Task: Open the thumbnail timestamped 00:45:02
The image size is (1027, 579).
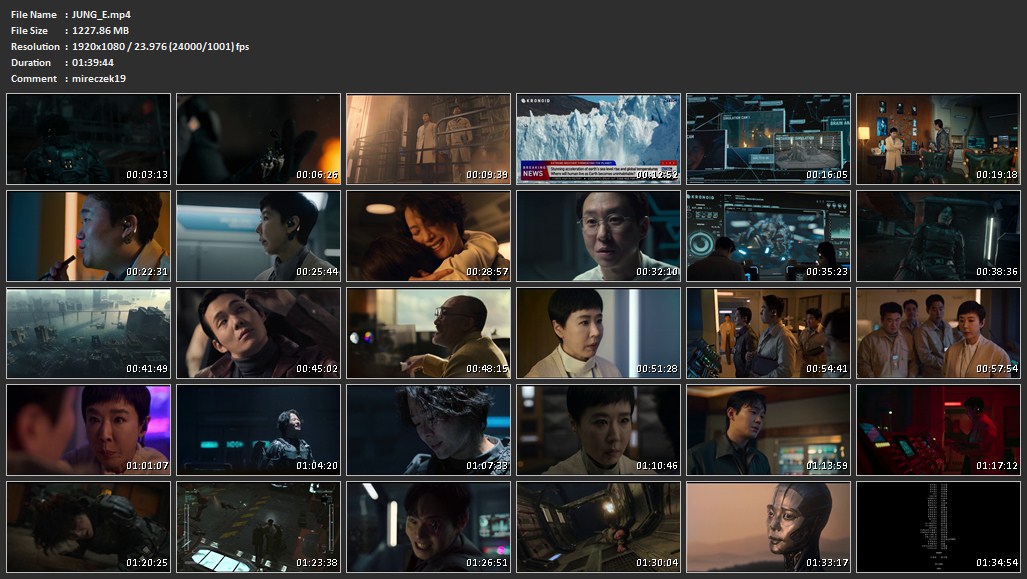Action: pyautogui.click(x=259, y=333)
